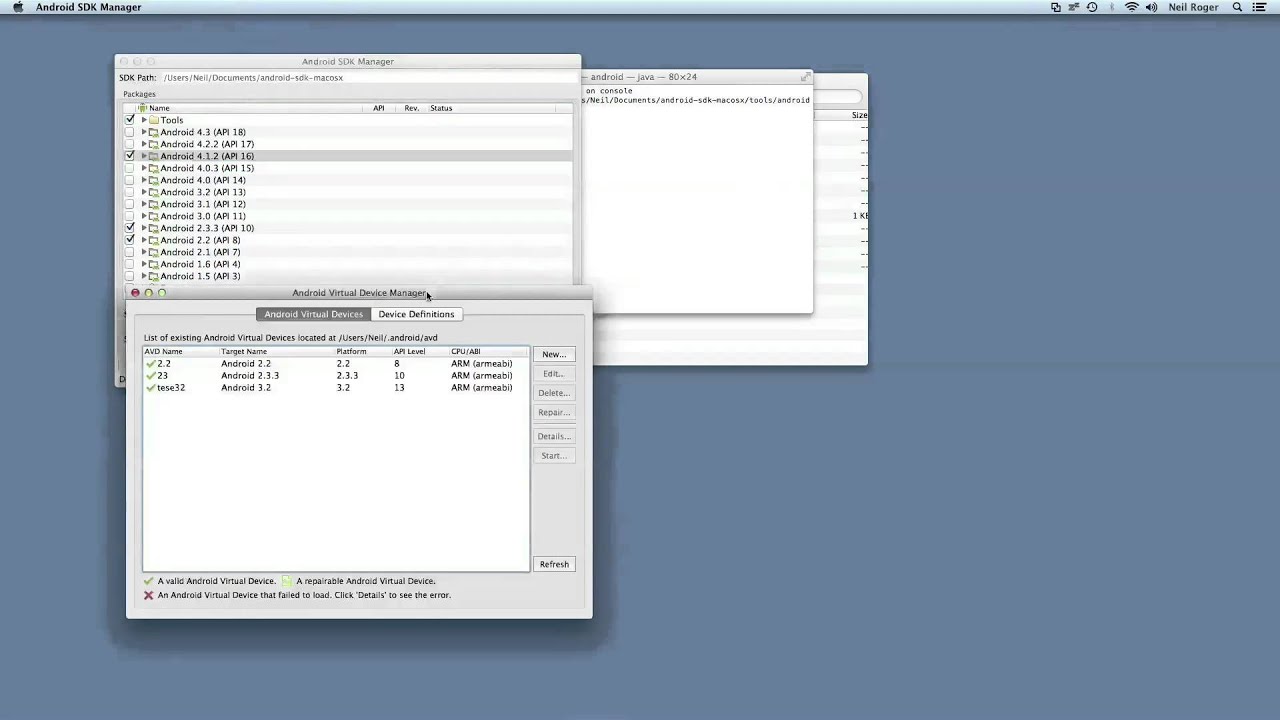The width and height of the screenshot is (1280, 720).
Task: Expand the Android 1.6 (API 4) node
Action: (144, 264)
